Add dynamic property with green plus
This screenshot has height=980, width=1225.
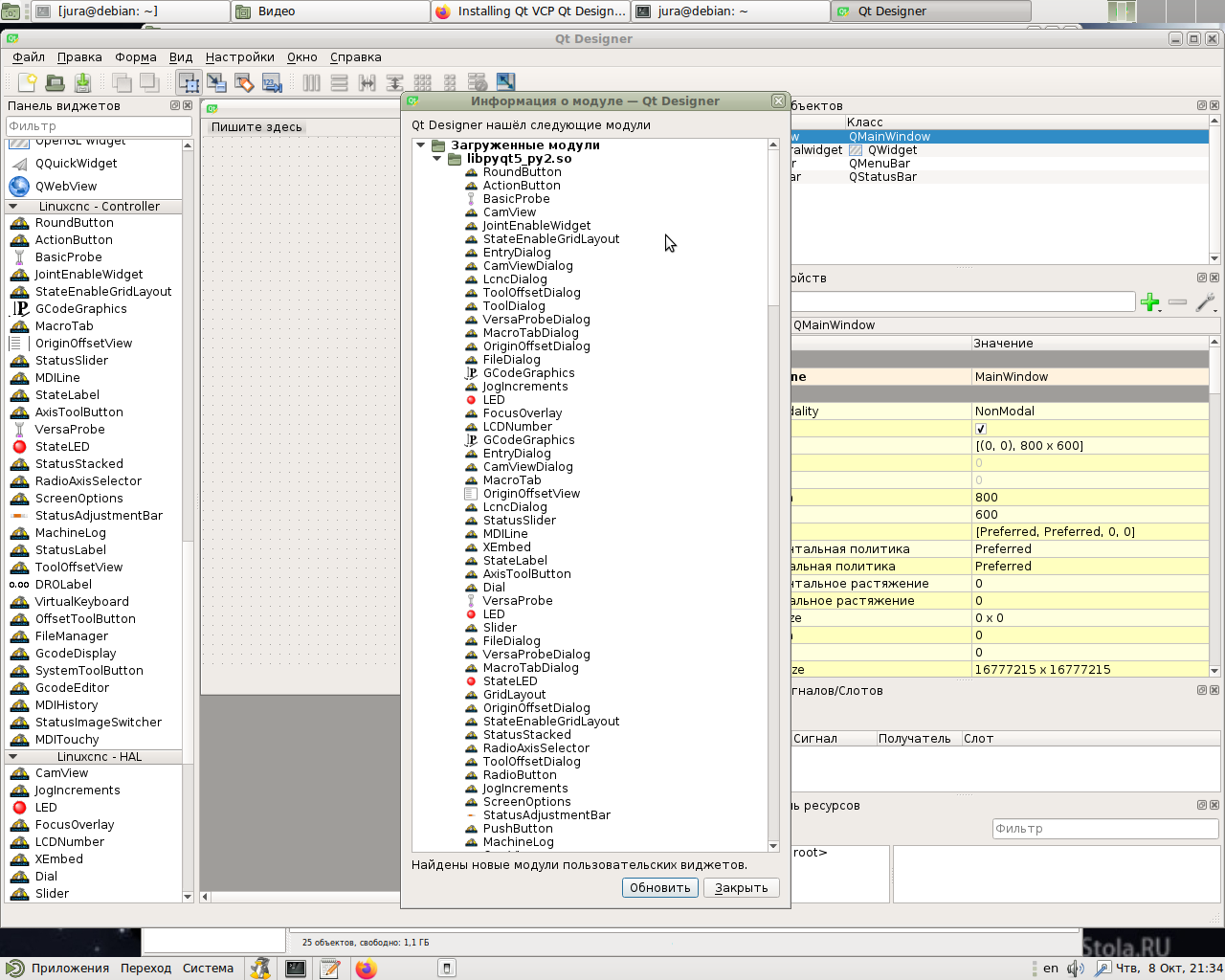(x=1150, y=302)
